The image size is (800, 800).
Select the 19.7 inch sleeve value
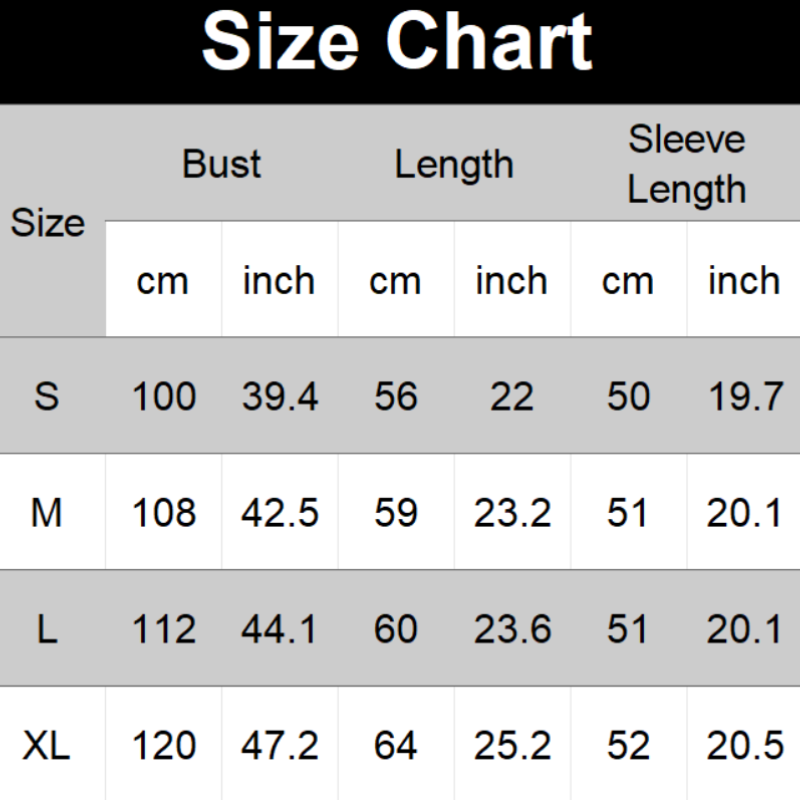pyautogui.click(x=744, y=397)
